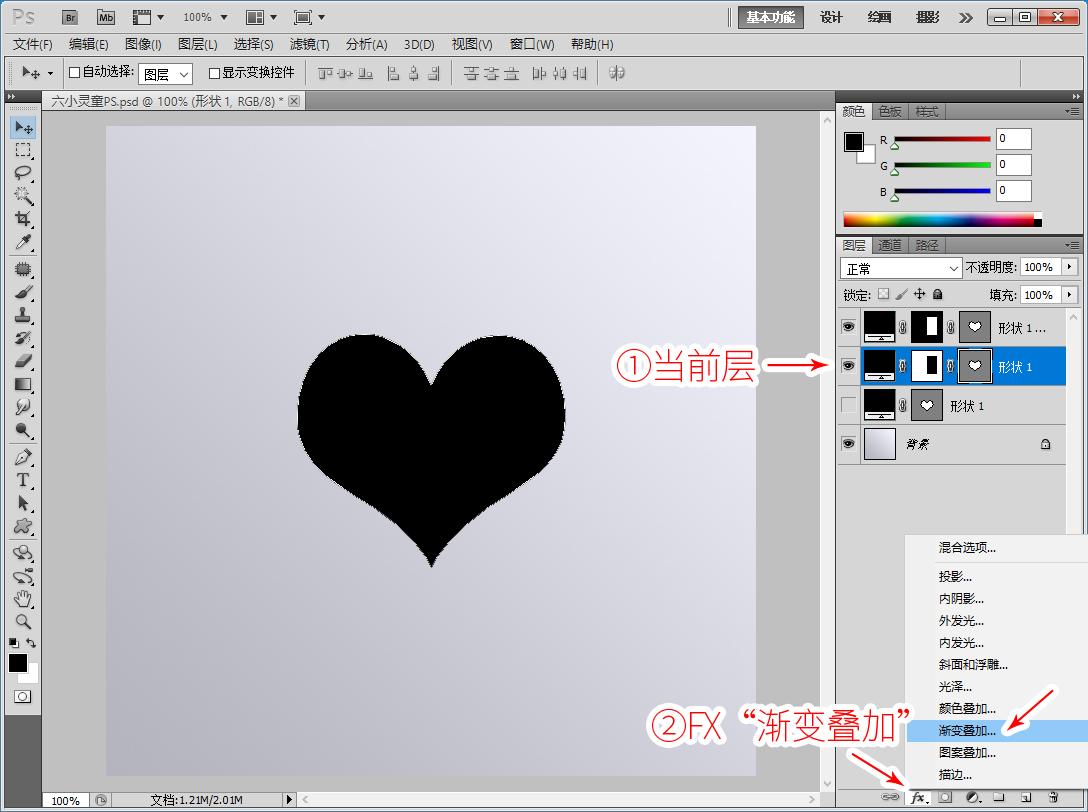Show the hidden third 形状 1 layer
1088x812 pixels.
coord(848,405)
